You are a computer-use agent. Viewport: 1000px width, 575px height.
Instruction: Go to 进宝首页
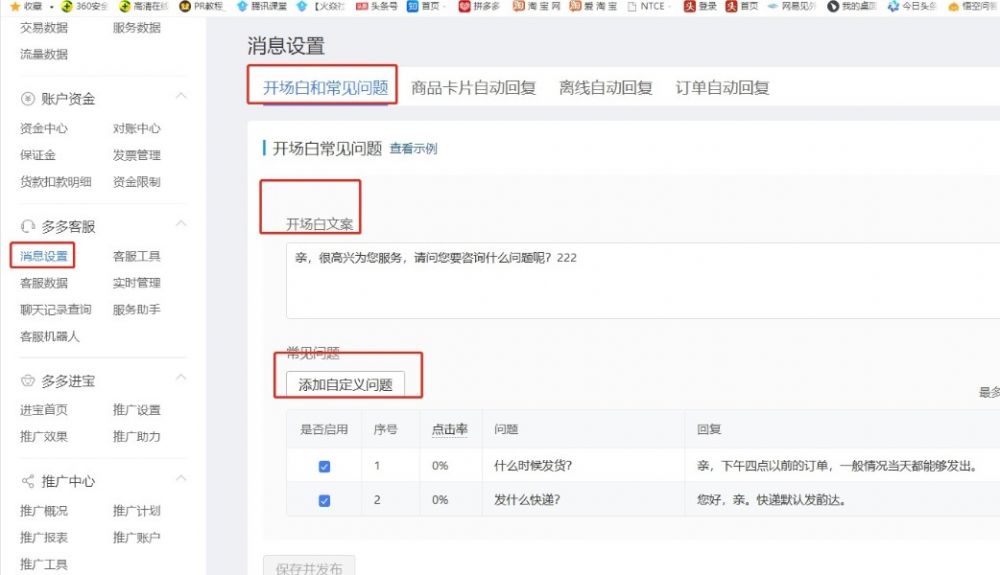point(43,410)
